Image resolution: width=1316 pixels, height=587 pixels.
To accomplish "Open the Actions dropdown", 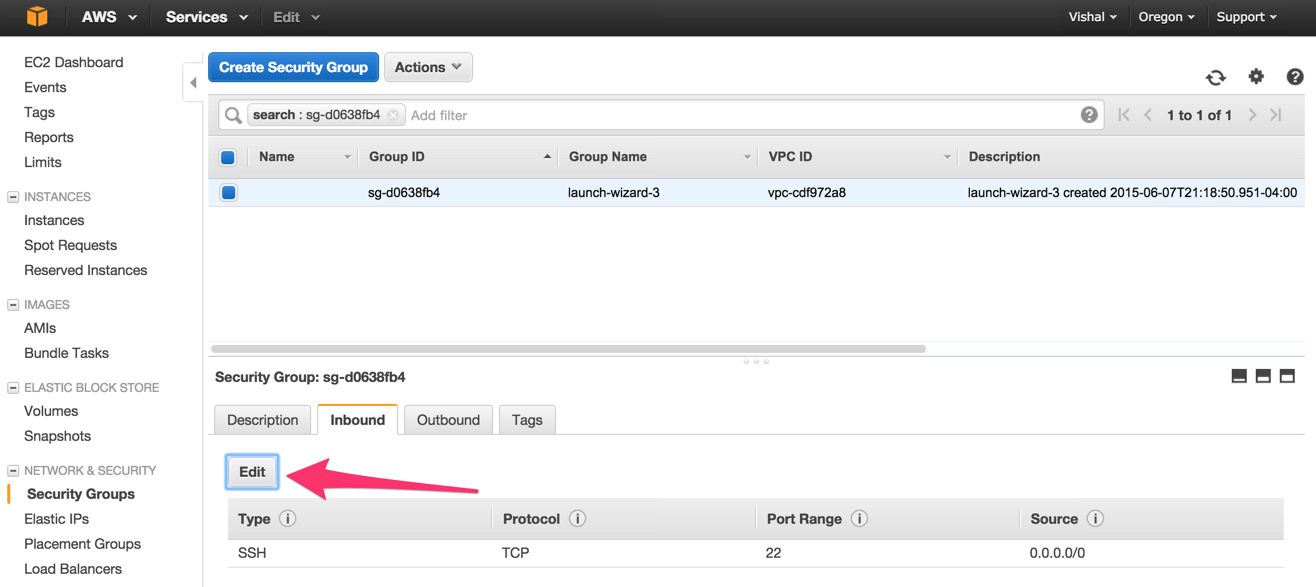I will [x=428, y=67].
